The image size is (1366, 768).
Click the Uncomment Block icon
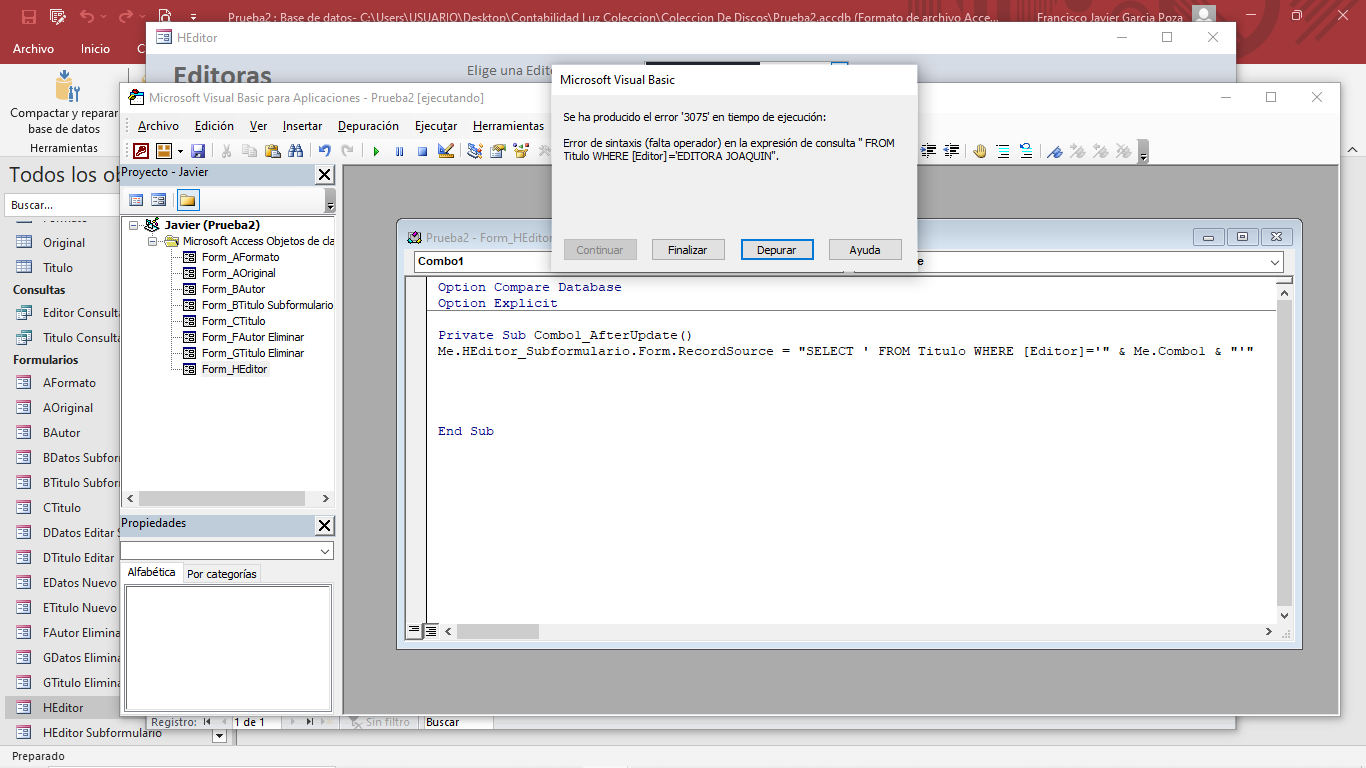pos(1026,151)
